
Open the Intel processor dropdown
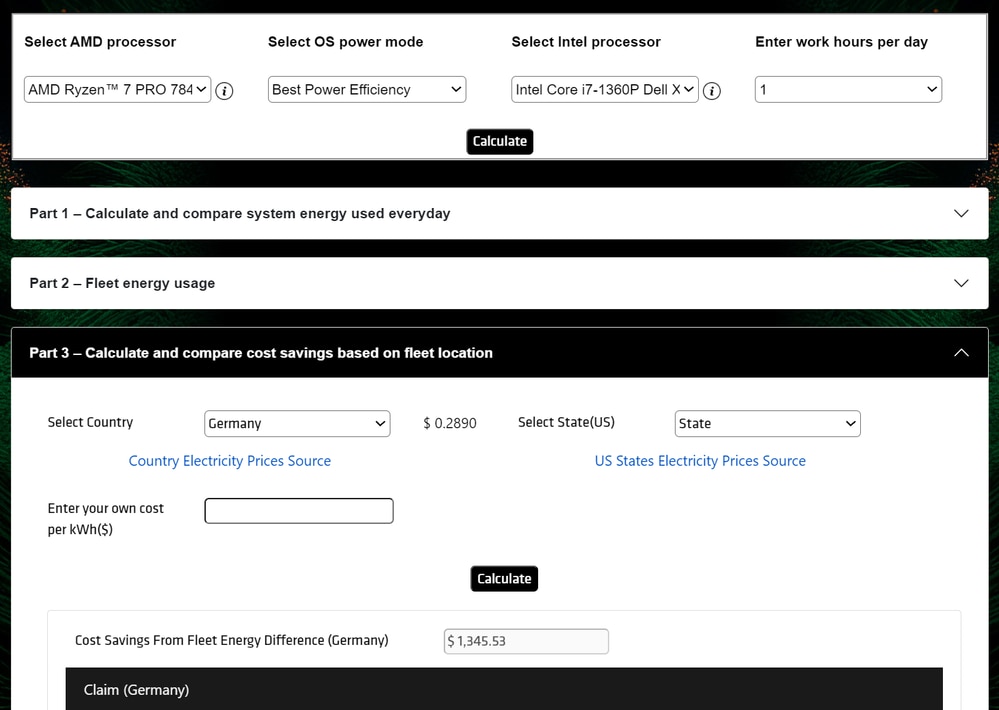605,89
